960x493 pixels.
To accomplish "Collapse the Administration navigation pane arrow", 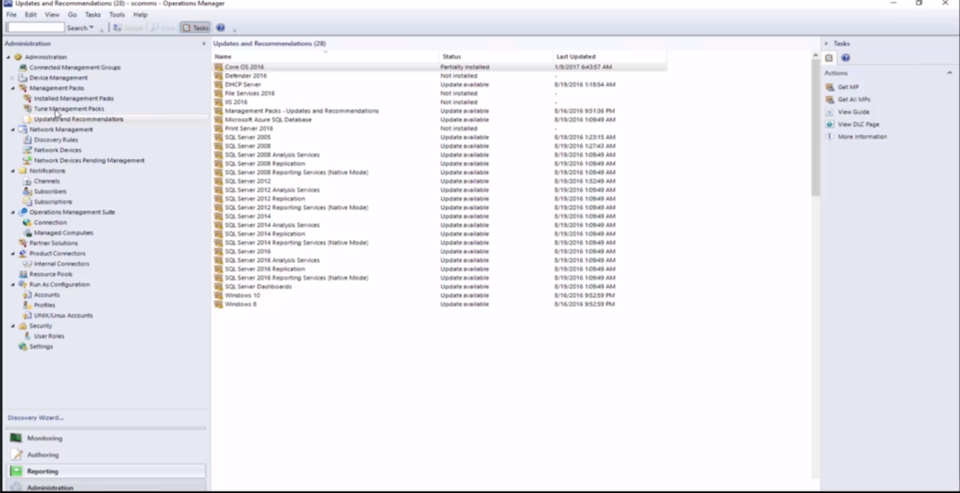I will (x=204, y=43).
